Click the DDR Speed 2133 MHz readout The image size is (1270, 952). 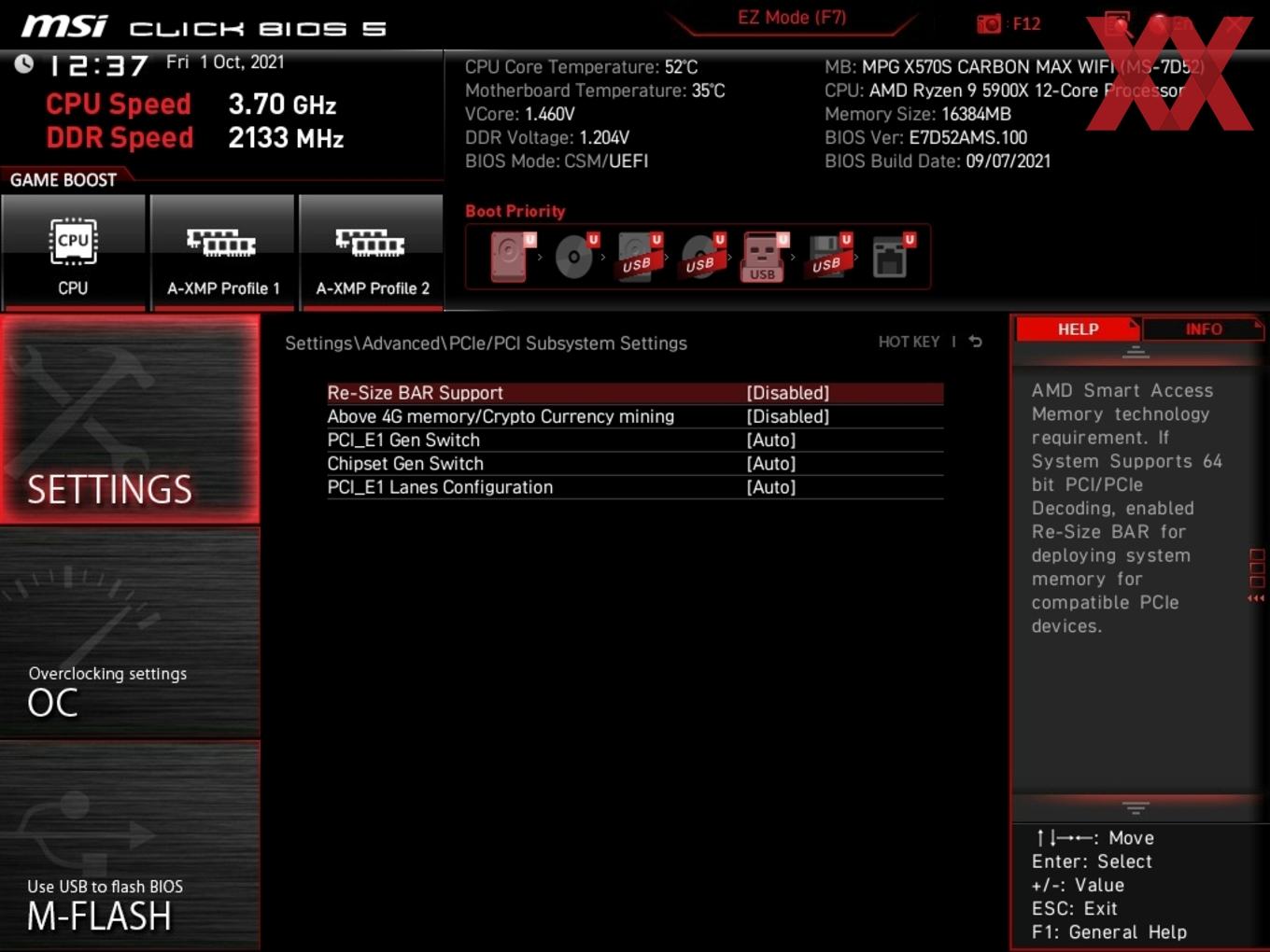195,137
